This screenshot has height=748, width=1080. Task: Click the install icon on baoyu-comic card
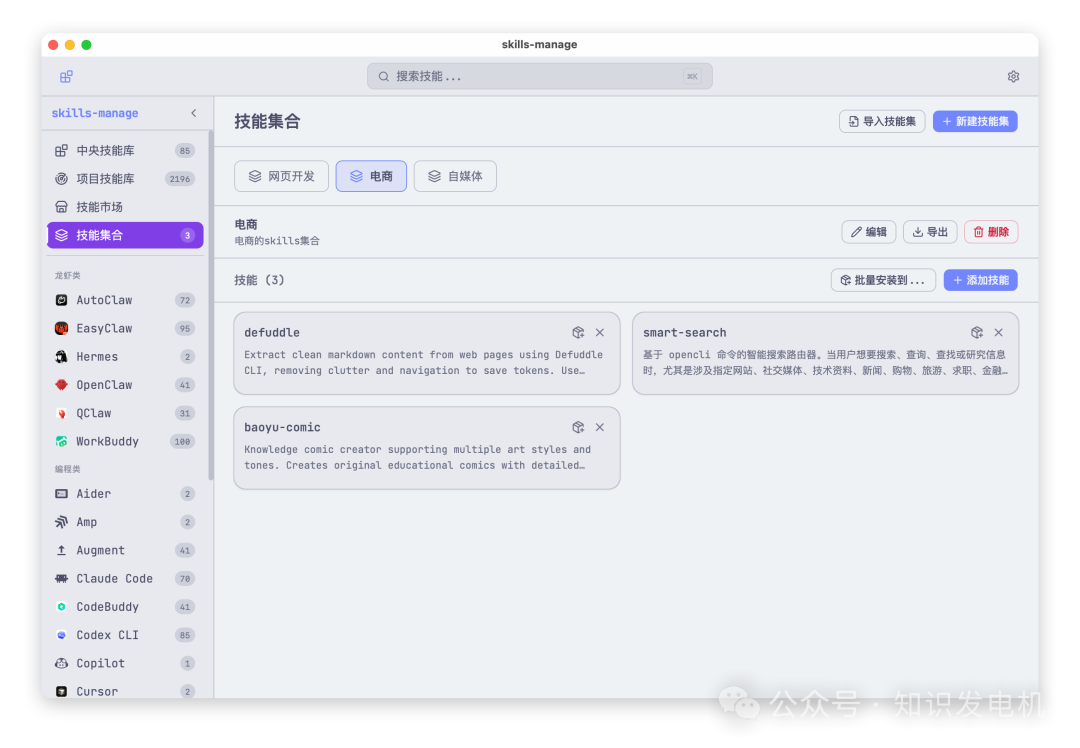click(577, 427)
